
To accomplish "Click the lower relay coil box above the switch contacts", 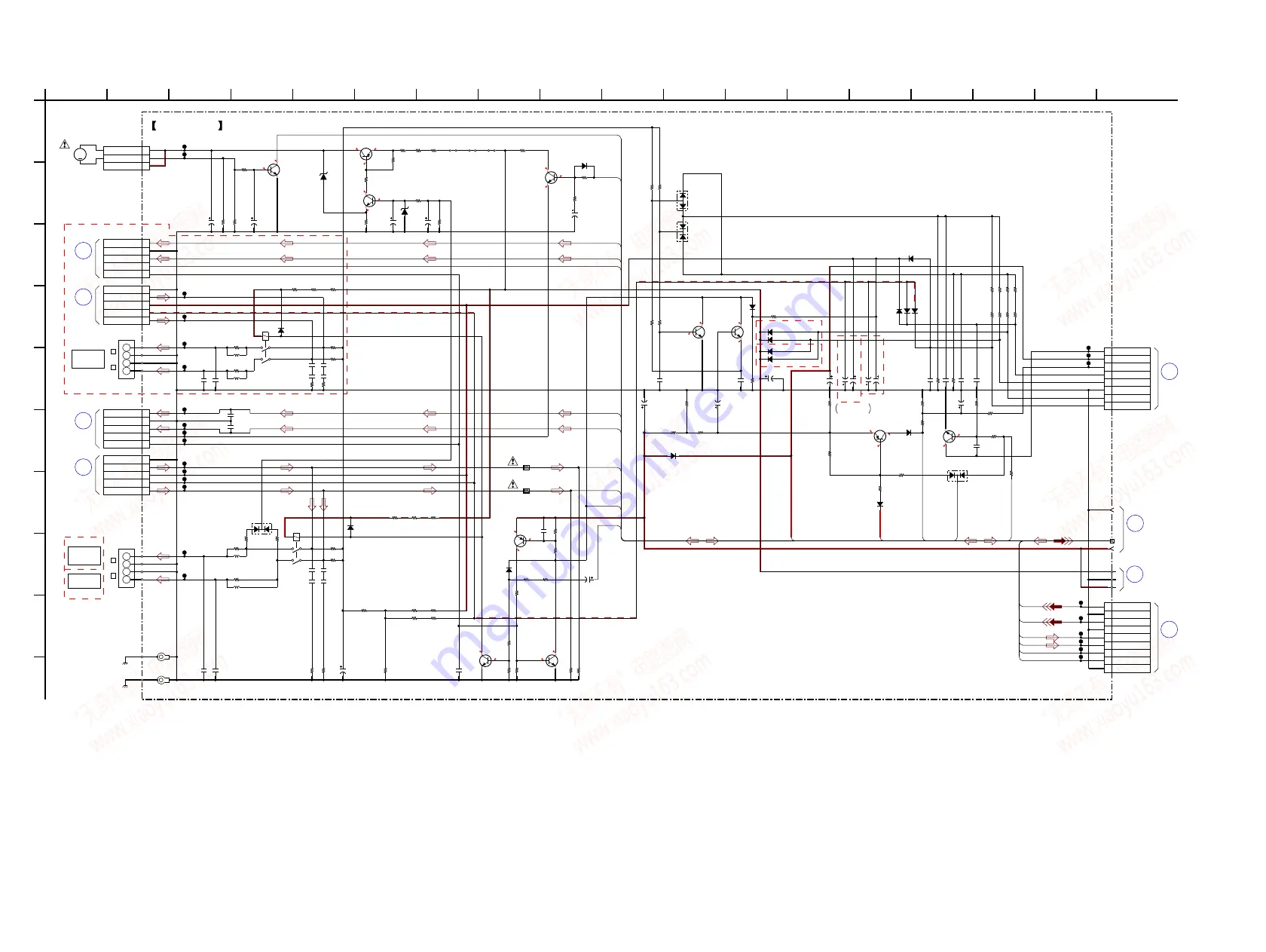I will 296,537.
